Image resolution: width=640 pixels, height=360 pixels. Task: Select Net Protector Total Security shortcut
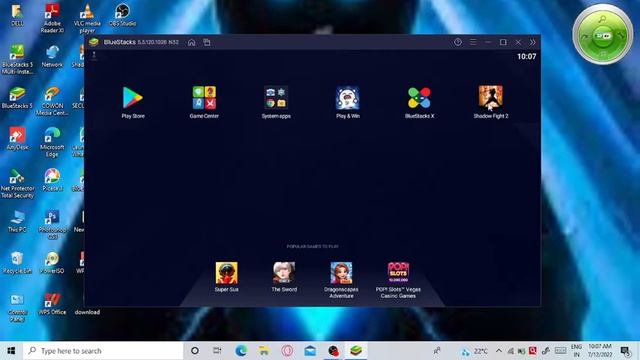pyautogui.click(x=17, y=184)
